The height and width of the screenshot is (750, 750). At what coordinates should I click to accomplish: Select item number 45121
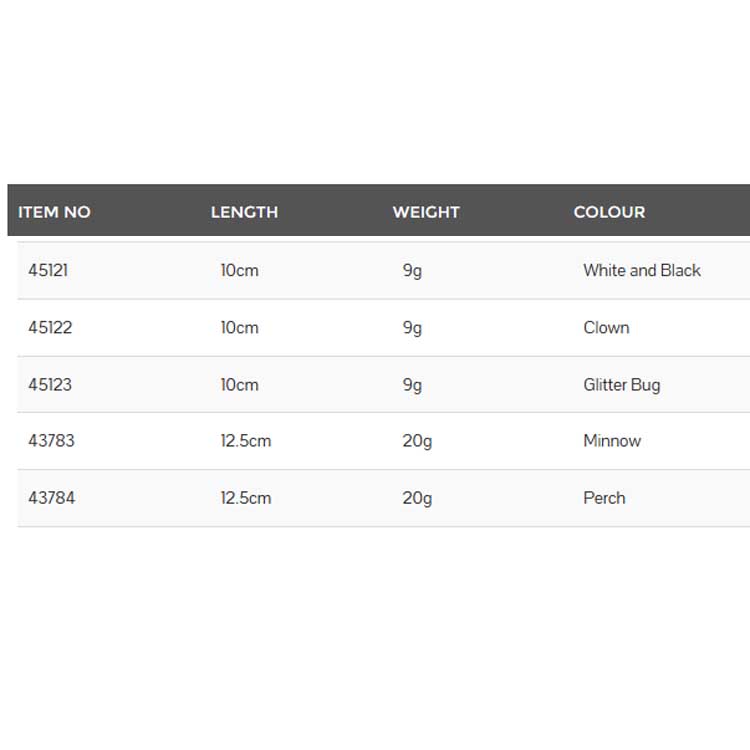click(48, 270)
